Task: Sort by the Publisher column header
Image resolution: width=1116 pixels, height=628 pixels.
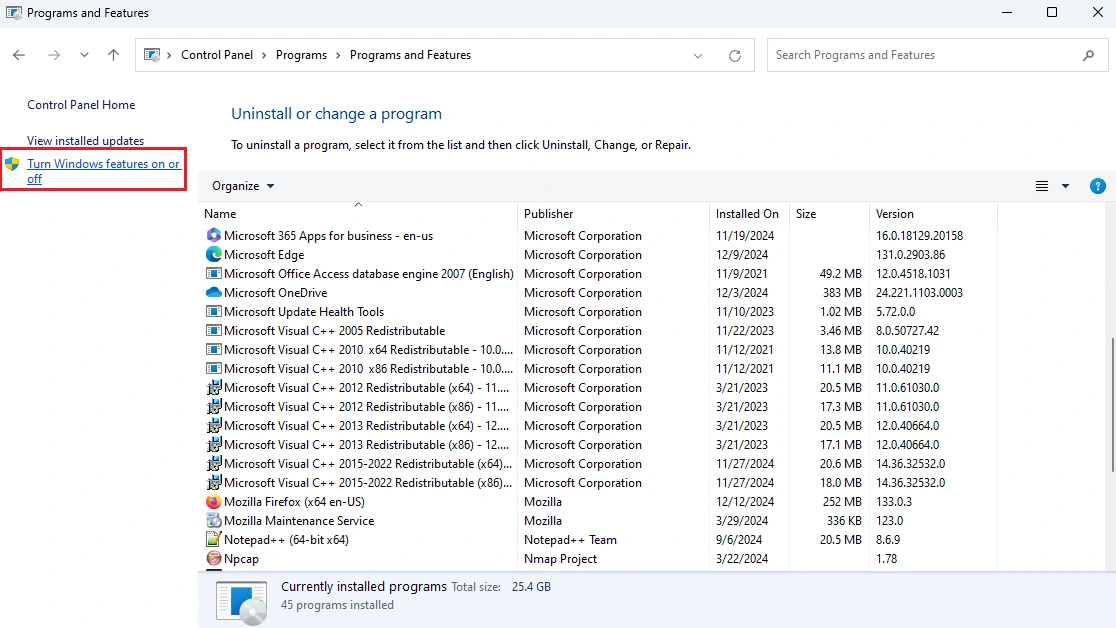Action: (614, 214)
